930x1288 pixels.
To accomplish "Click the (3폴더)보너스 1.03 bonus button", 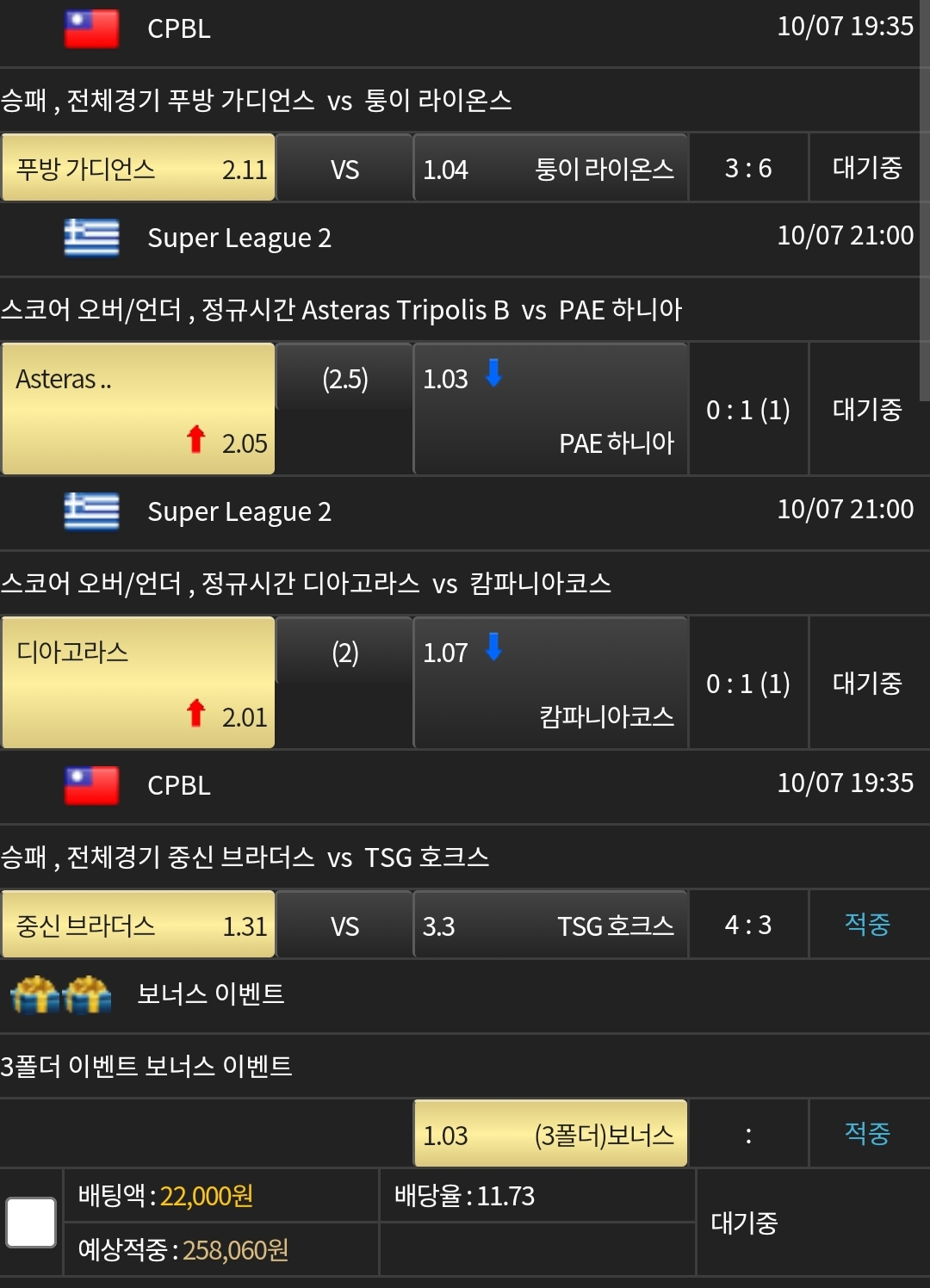I will coord(550,1134).
